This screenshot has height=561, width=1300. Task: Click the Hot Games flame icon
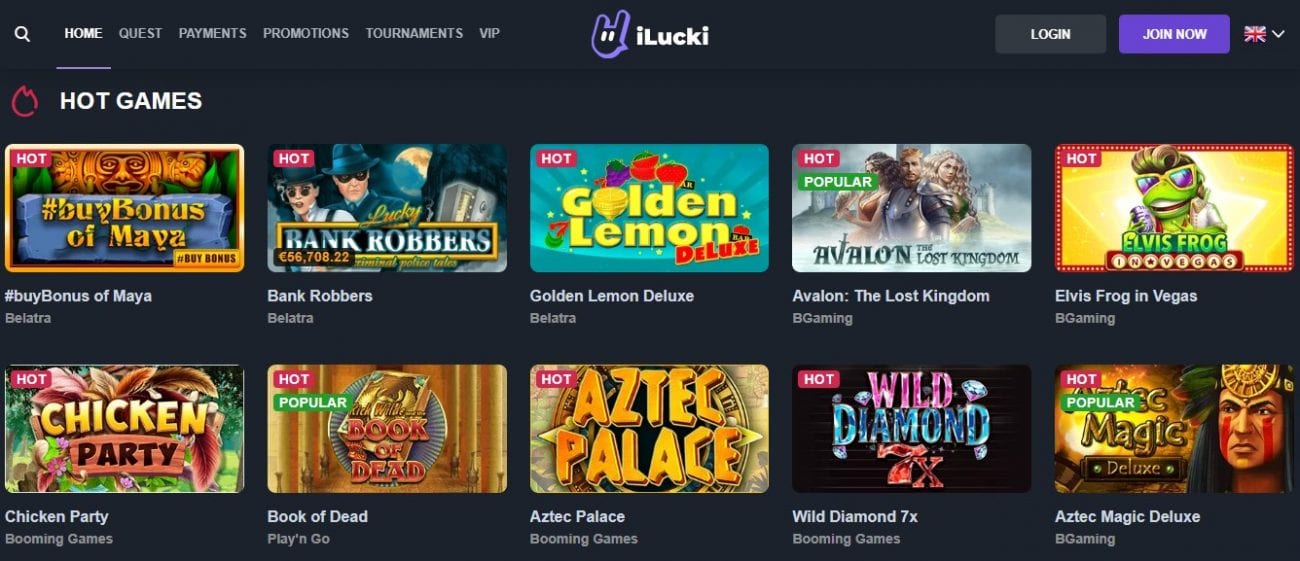(25, 101)
